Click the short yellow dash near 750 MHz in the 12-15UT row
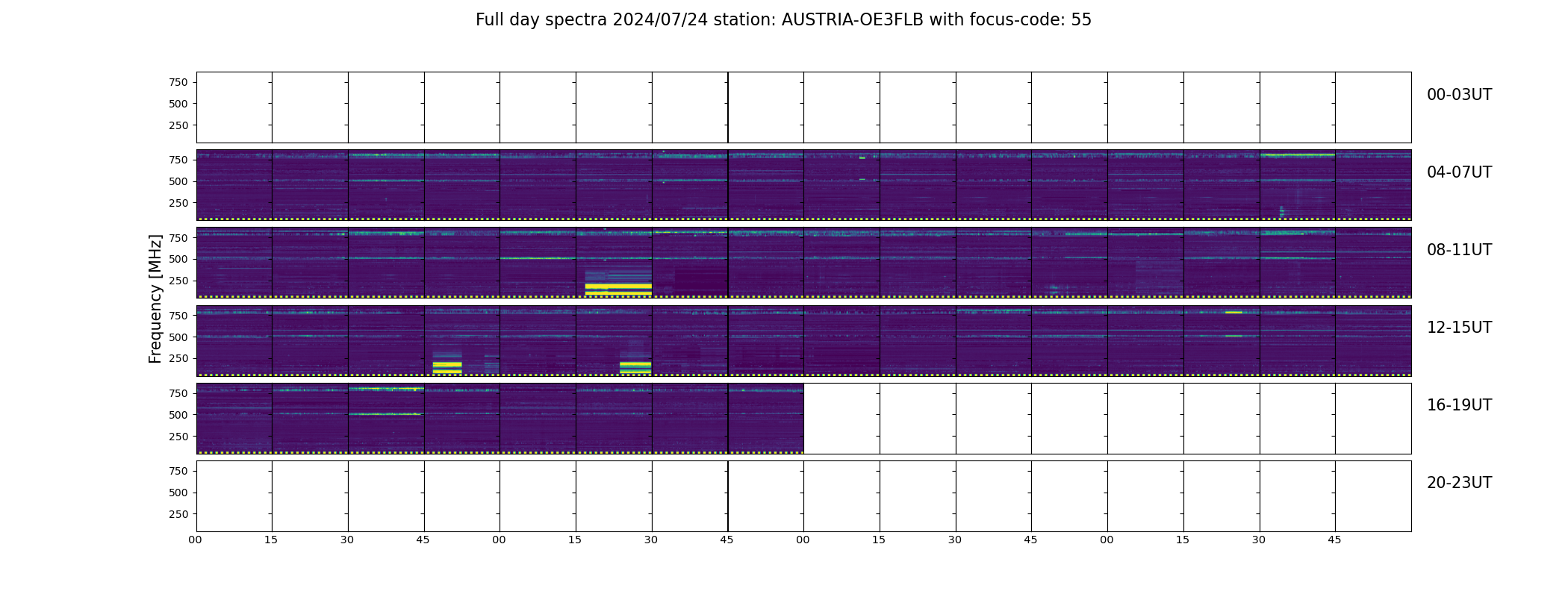This screenshot has width=1568, height=597. 1233,312
